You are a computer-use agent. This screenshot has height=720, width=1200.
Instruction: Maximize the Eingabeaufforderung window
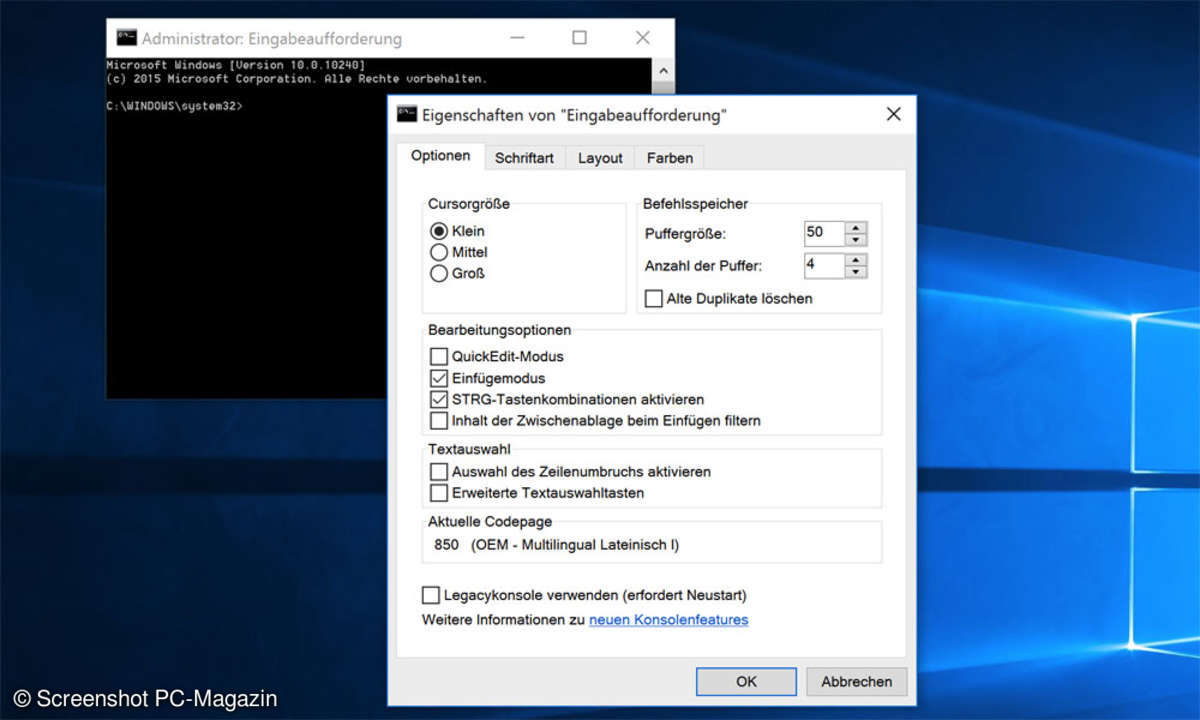coord(579,38)
